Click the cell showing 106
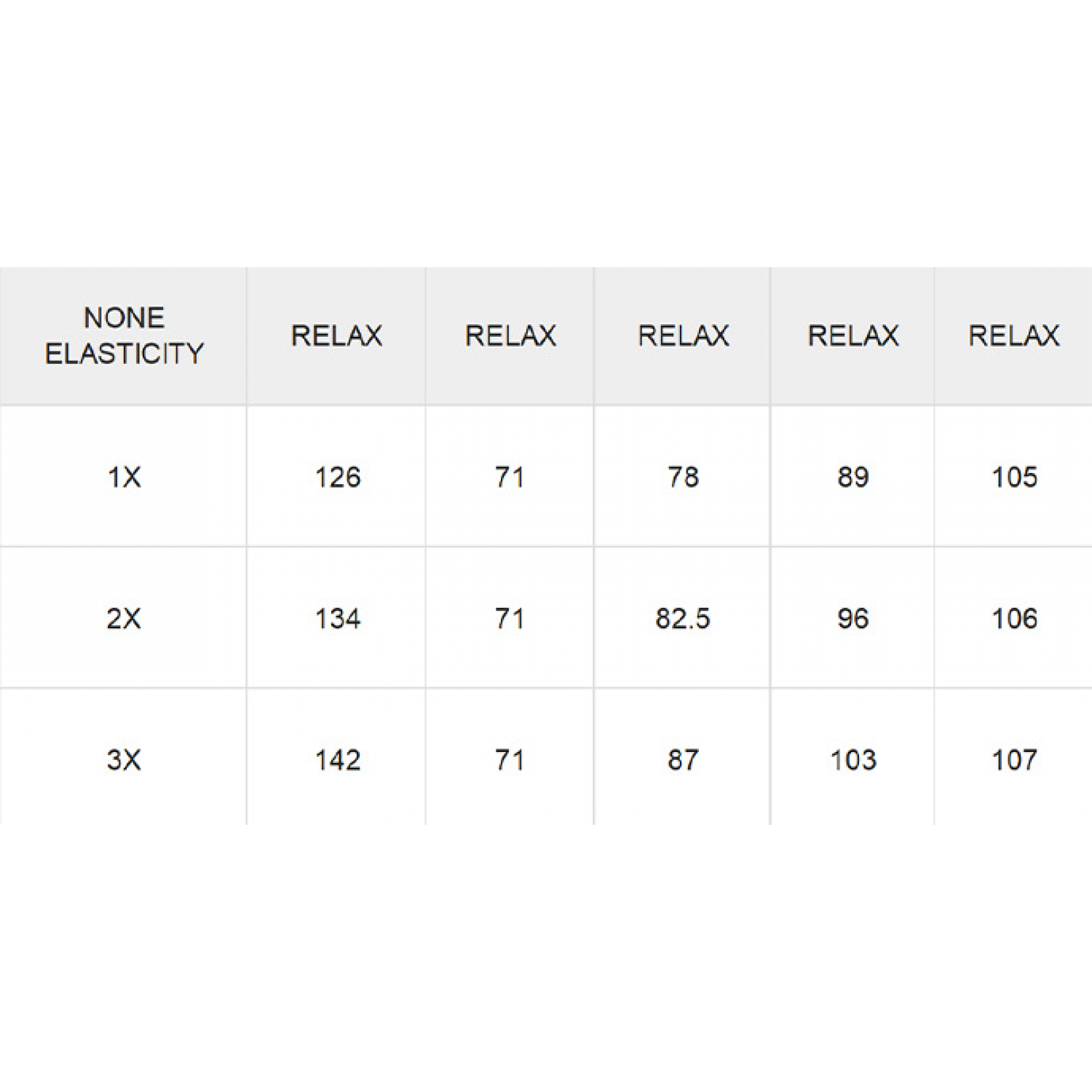The width and height of the screenshot is (1092, 1092). (x=1014, y=619)
